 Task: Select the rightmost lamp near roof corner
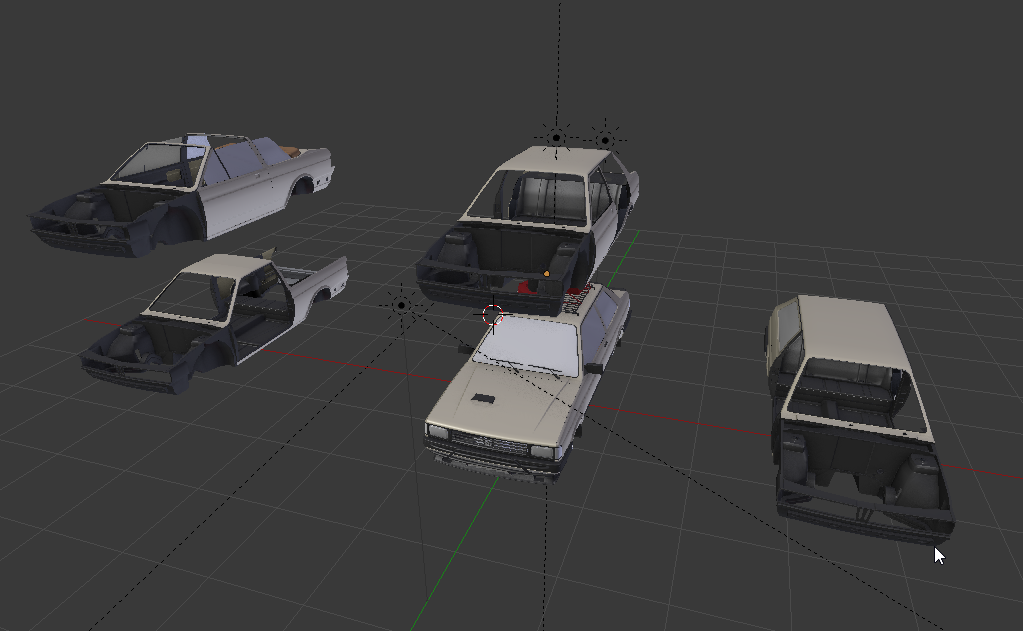604,139
